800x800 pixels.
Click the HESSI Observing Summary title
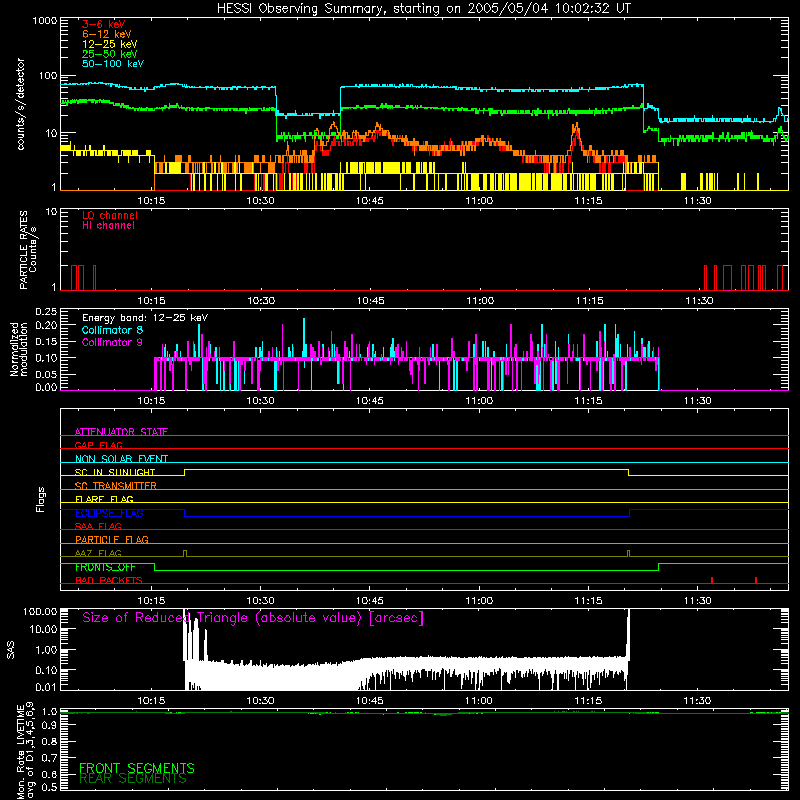tap(424, 9)
